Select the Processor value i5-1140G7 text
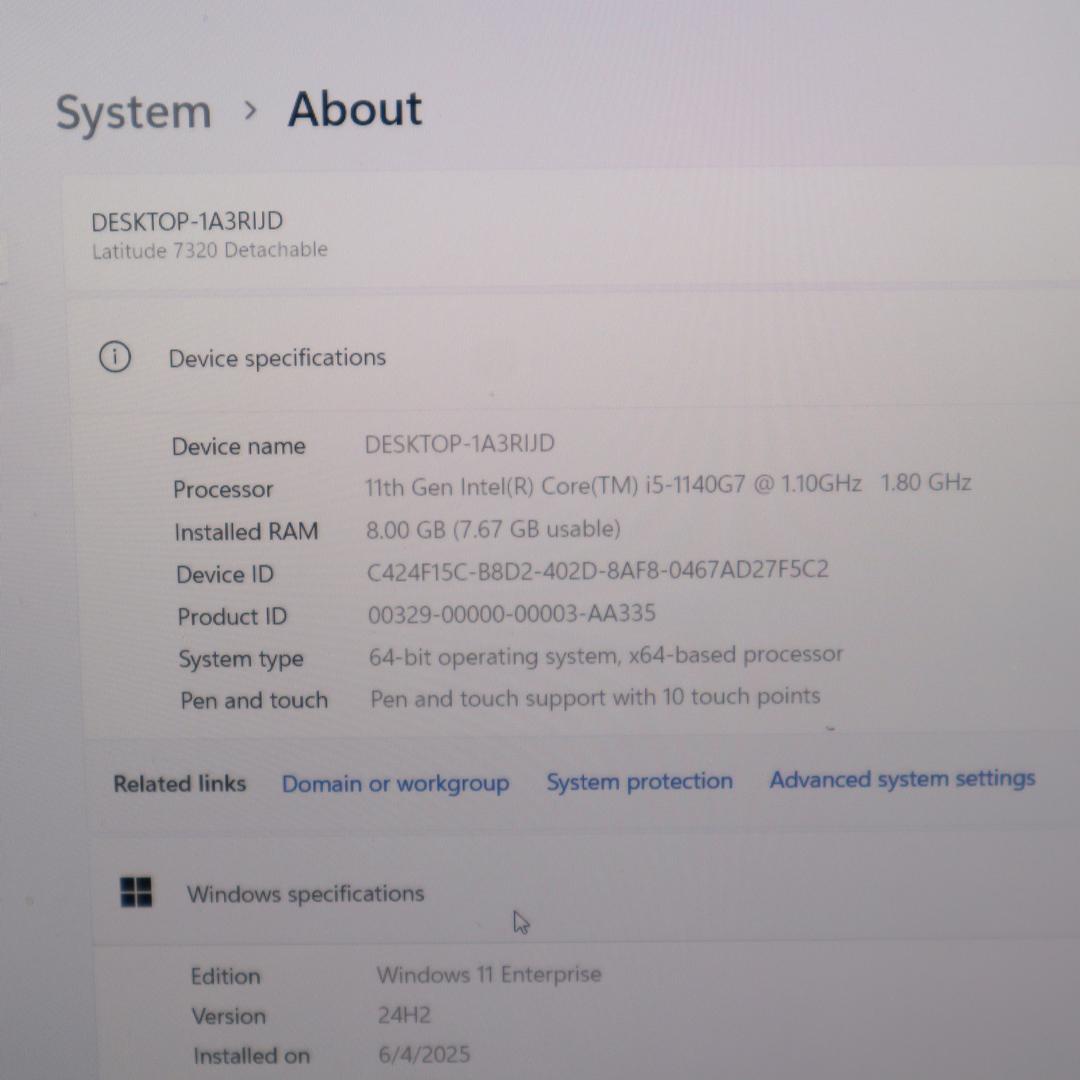1080x1080 pixels. click(x=667, y=484)
